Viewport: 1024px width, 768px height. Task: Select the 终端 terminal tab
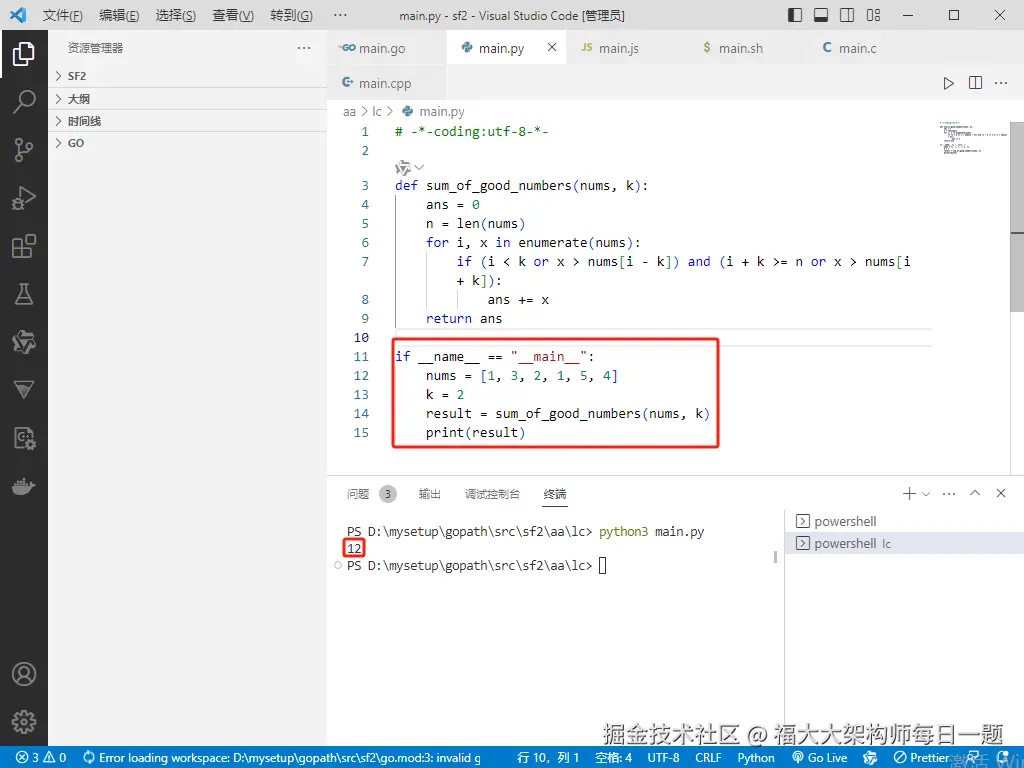(554, 494)
